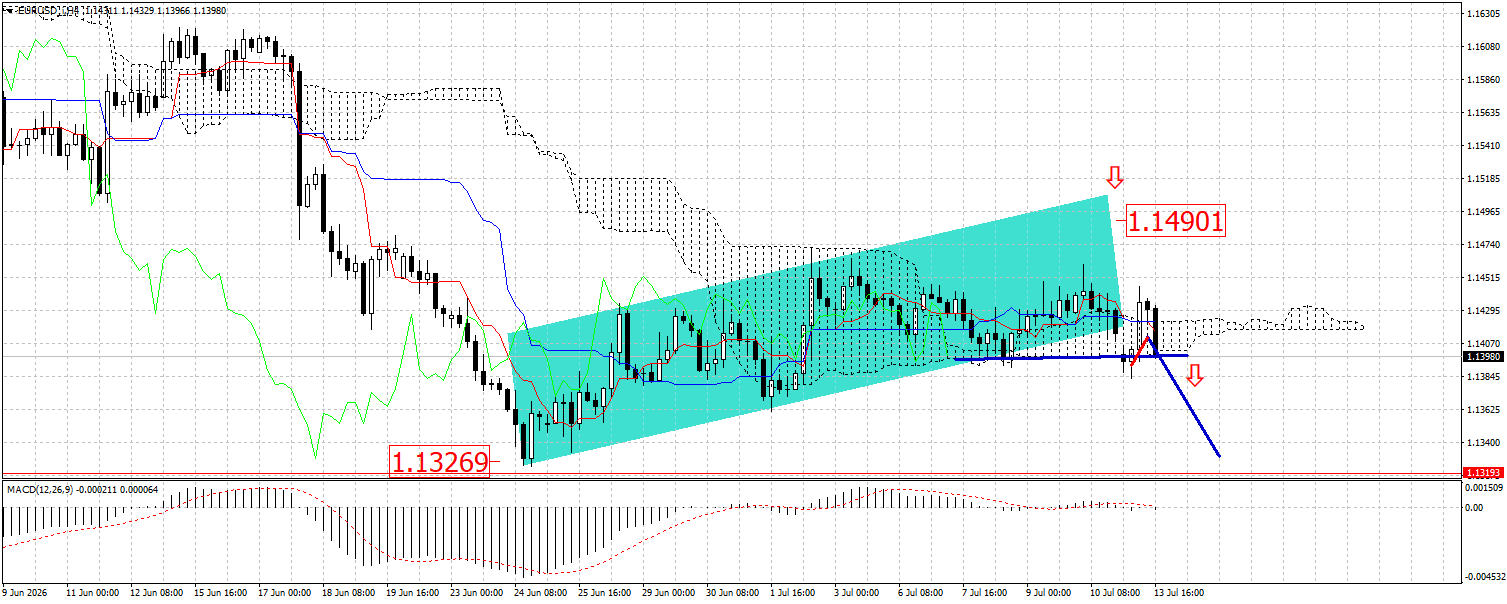Click the 1.13400 value on price axis

pos(1481,443)
